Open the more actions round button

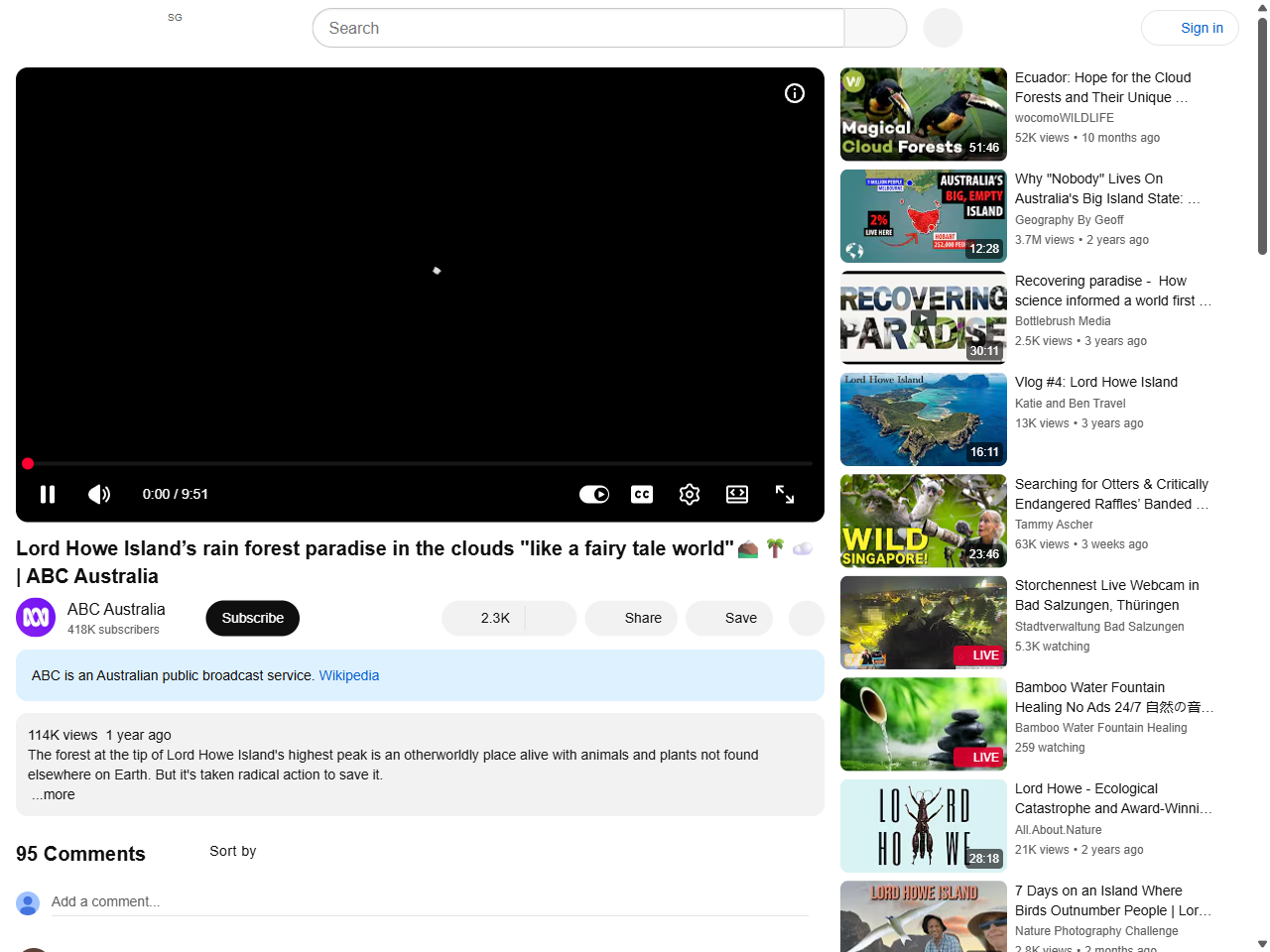807,618
